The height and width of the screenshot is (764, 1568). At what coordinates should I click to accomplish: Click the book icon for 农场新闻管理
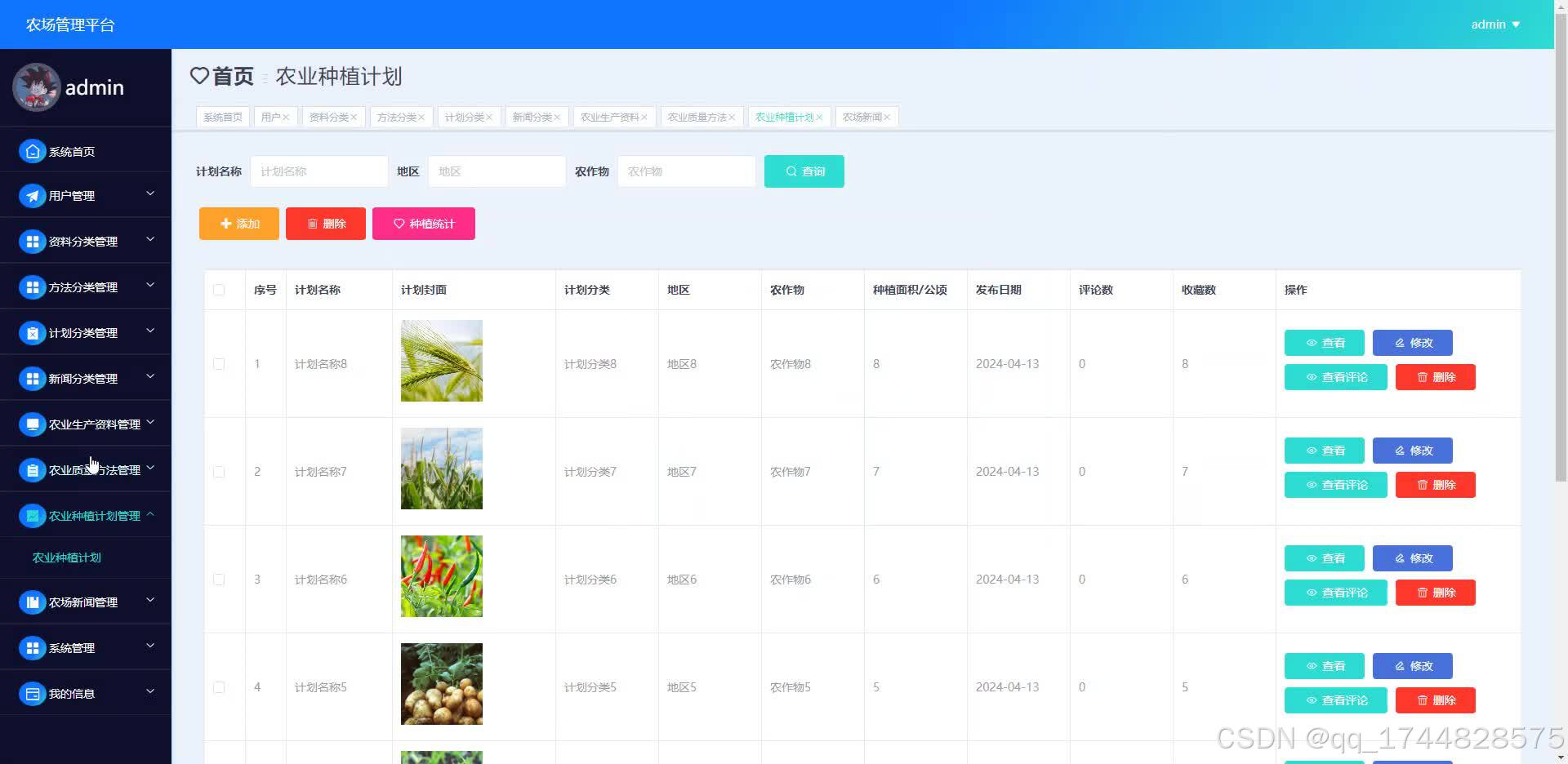pos(32,602)
